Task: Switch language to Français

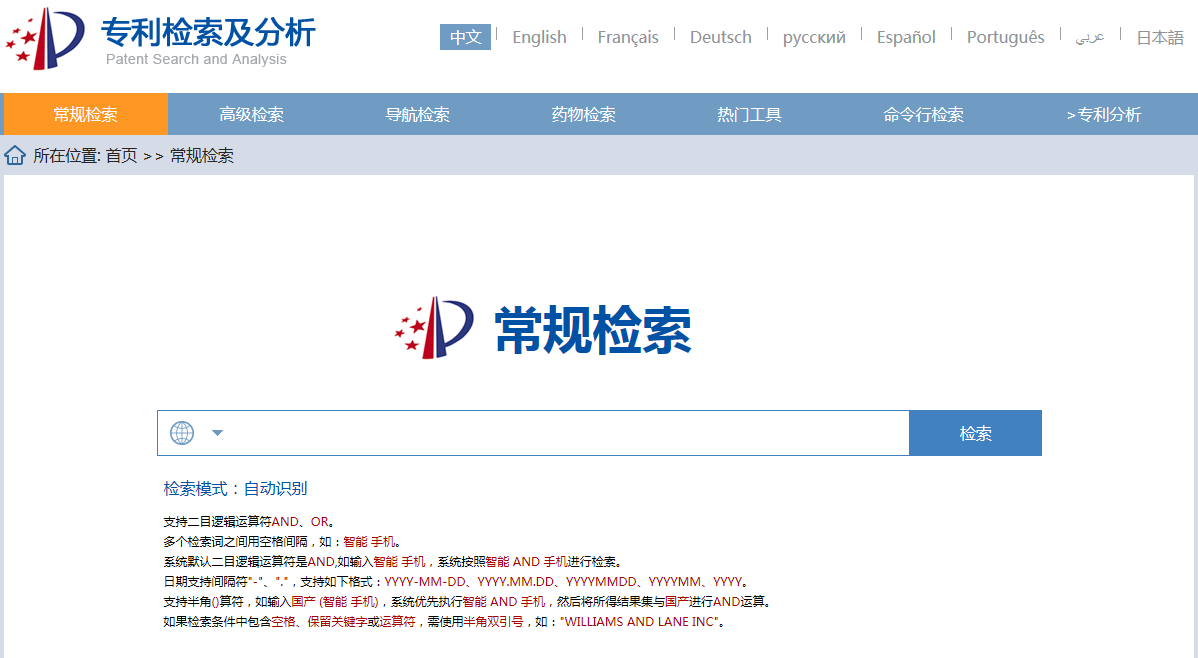Action: [x=628, y=37]
